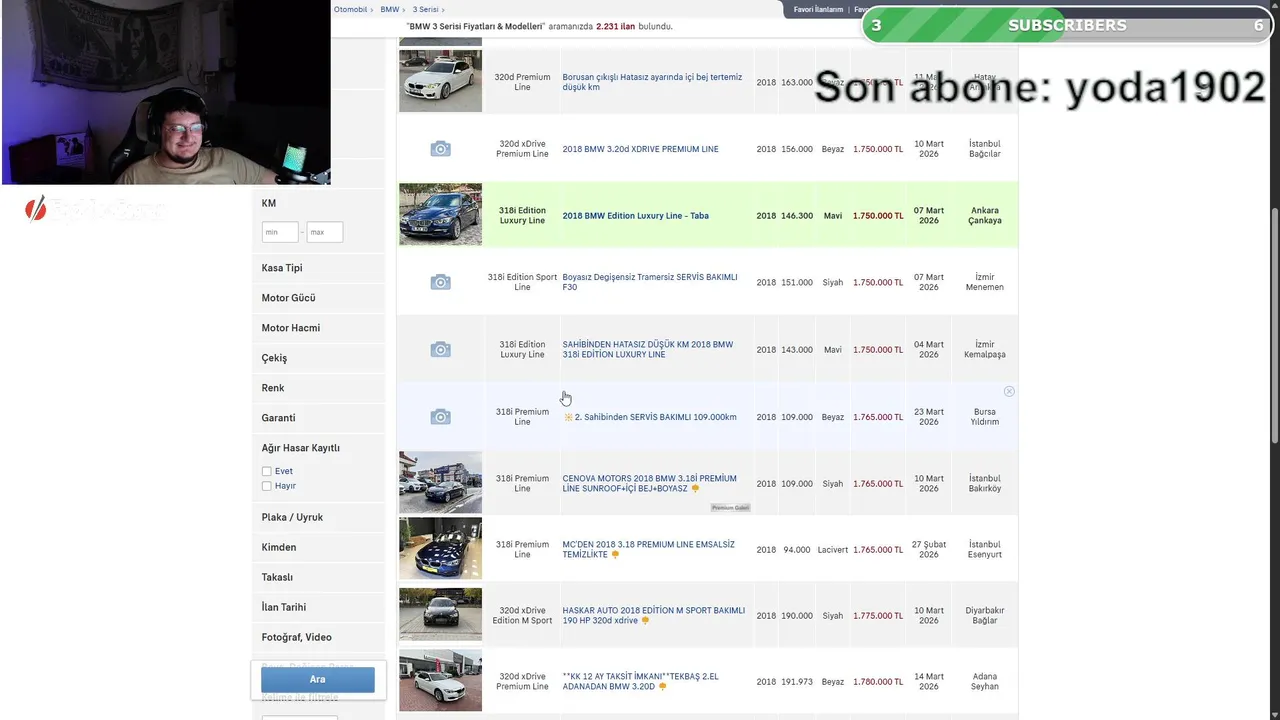Focus the KM max input field
This screenshot has height=720, width=1280.
(325, 232)
